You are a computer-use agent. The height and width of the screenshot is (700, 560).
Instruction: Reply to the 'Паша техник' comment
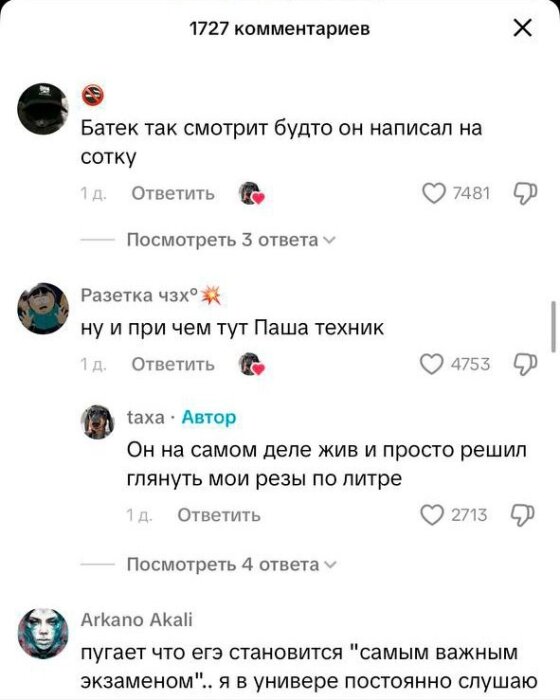point(173,365)
